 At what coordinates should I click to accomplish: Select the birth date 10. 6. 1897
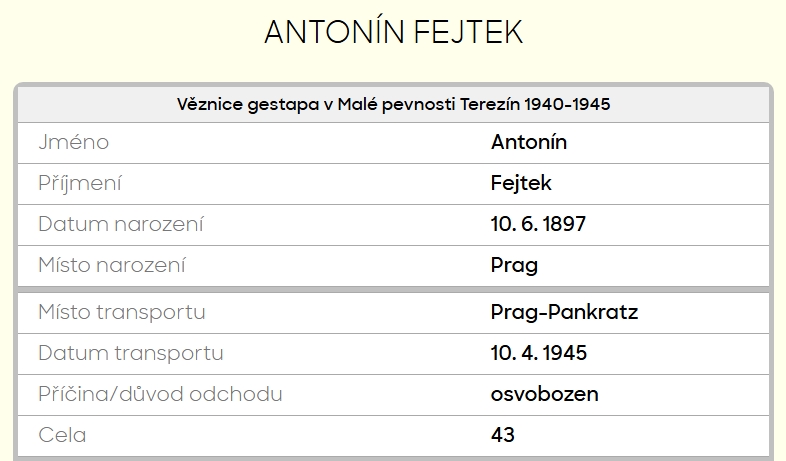[538, 224]
